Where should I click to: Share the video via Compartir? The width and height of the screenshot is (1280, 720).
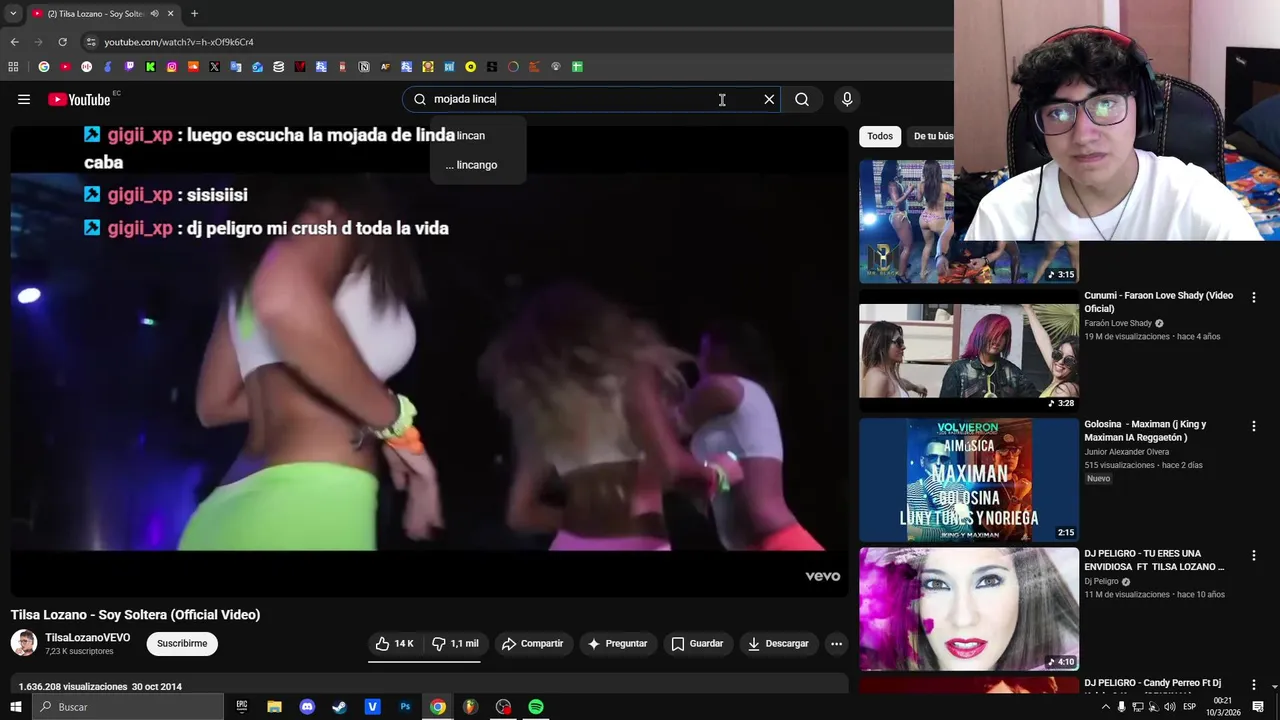click(x=532, y=643)
